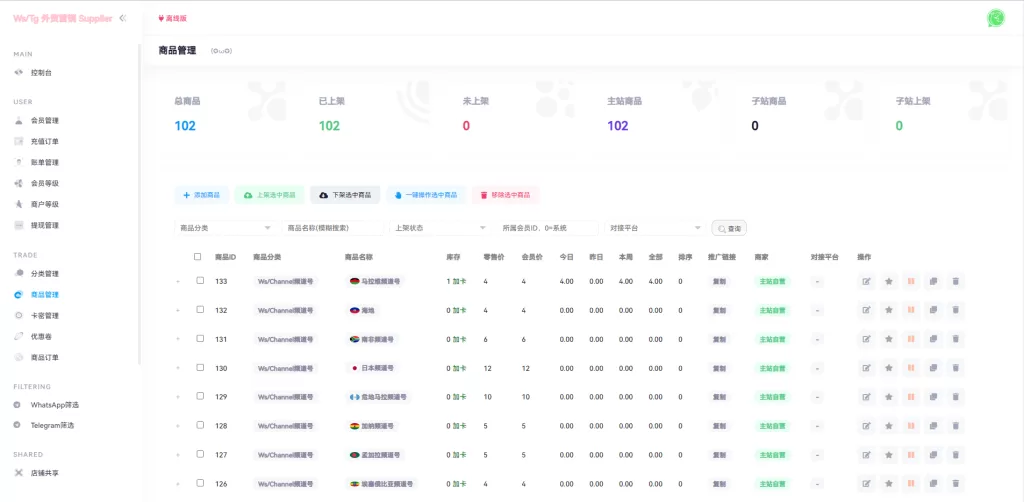This screenshot has width=1024, height=502.
Task: Delete product 132 with its trash icon
Action: (x=955, y=310)
